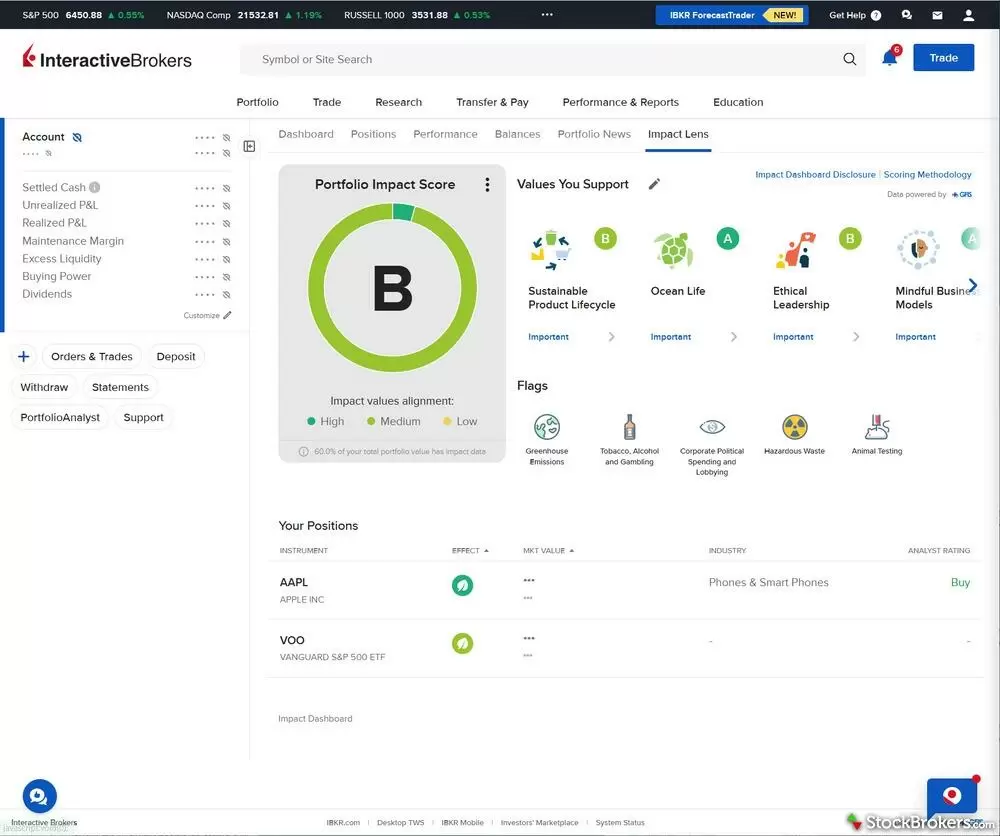Open the mail envelope icon

point(937,15)
